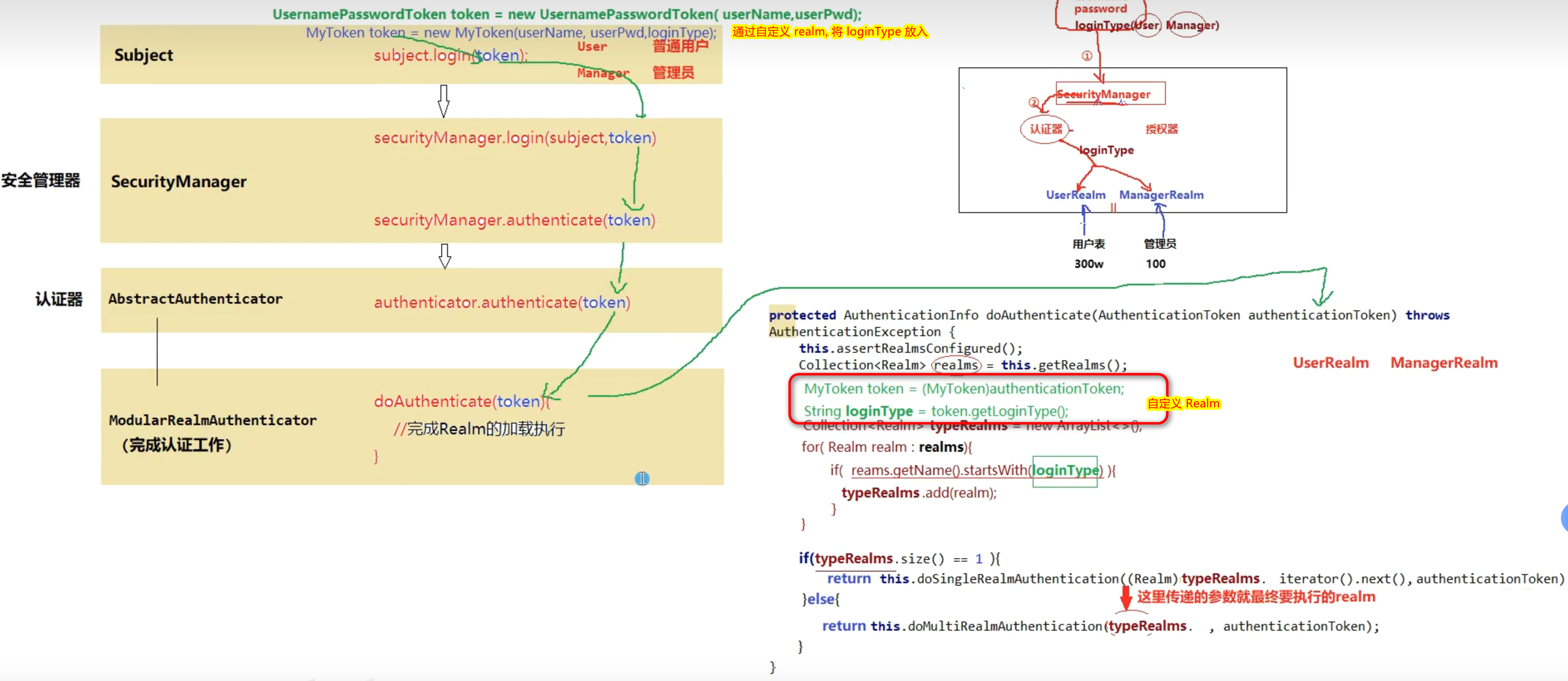
Task: Click black '管理员' label above 100
Action: [1160, 244]
